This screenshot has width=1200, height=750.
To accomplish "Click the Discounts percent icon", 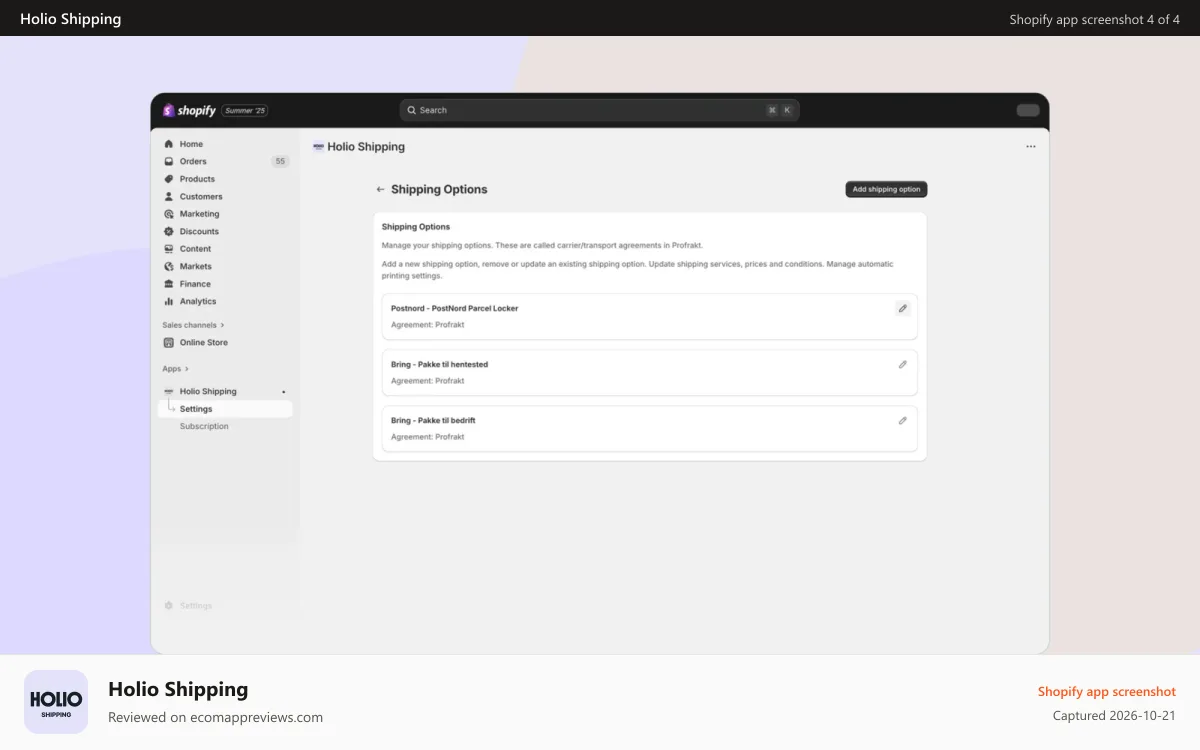I will pyautogui.click(x=169, y=231).
